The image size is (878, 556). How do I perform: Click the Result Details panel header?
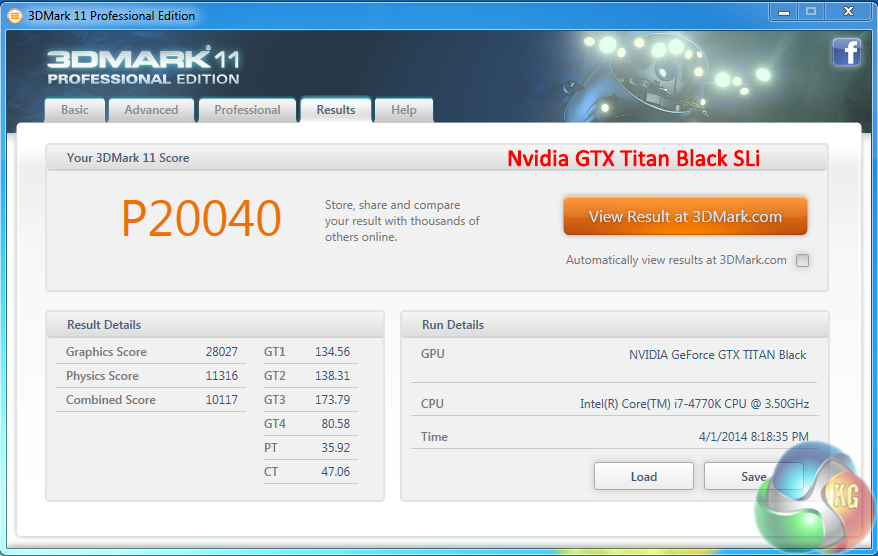215,325
